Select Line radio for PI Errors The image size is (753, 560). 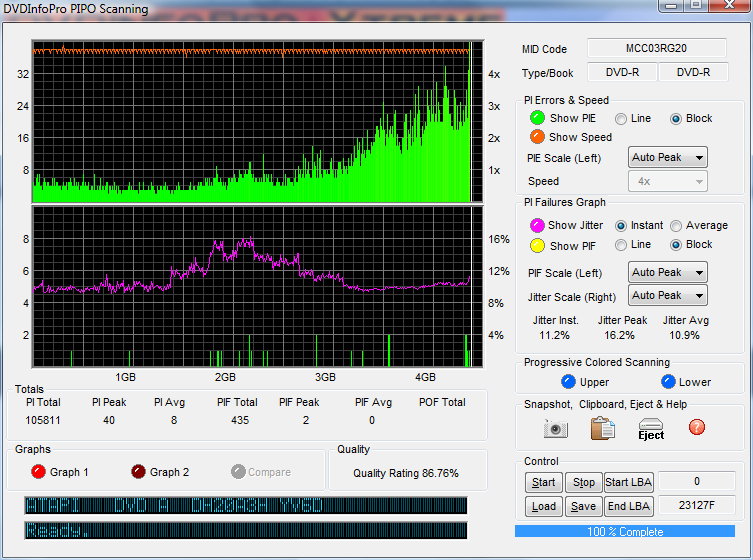621,119
